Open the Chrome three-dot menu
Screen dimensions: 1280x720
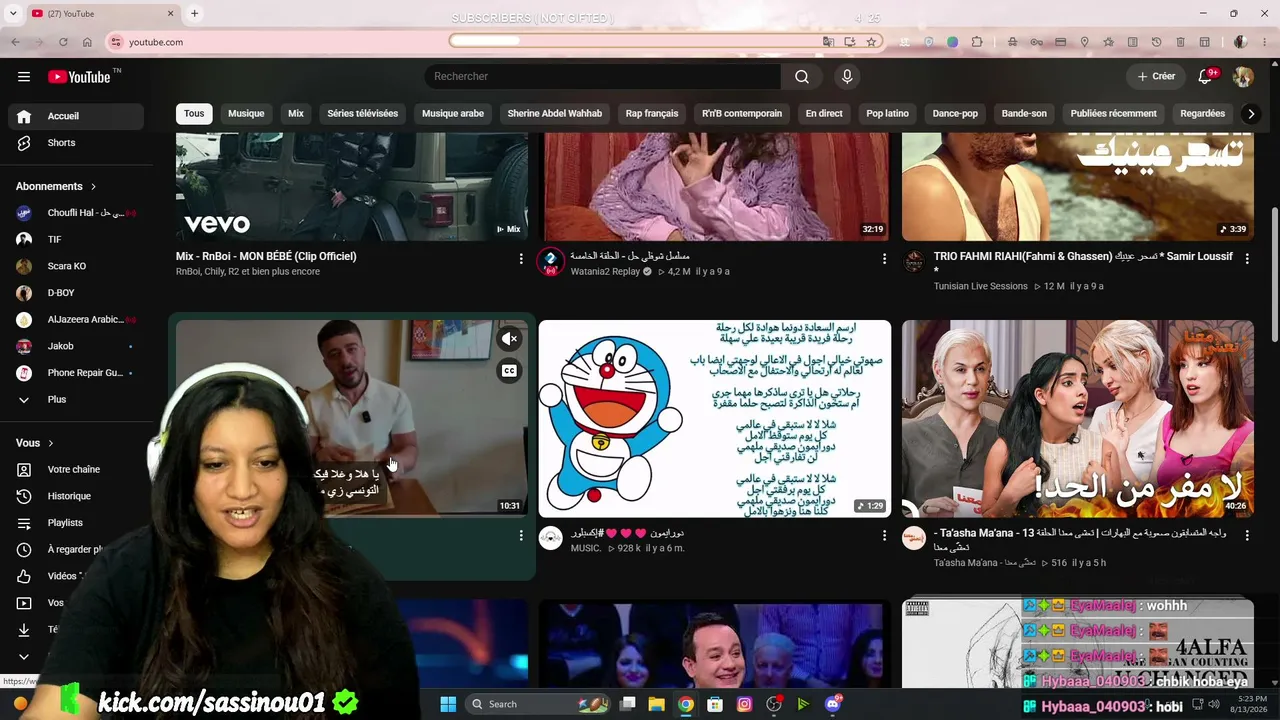click(1265, 42)
